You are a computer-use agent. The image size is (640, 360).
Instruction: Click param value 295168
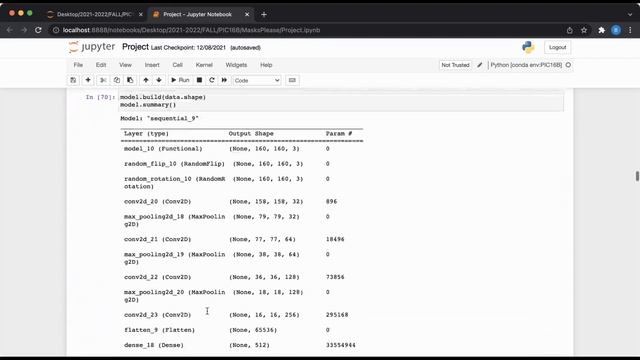click(x=337, y=315)
